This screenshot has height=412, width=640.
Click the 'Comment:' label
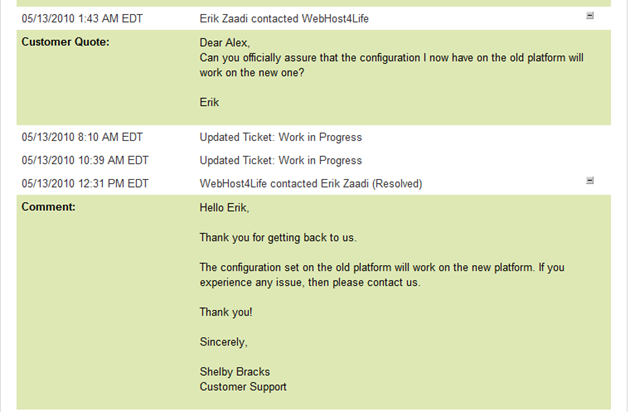[49, 207]
